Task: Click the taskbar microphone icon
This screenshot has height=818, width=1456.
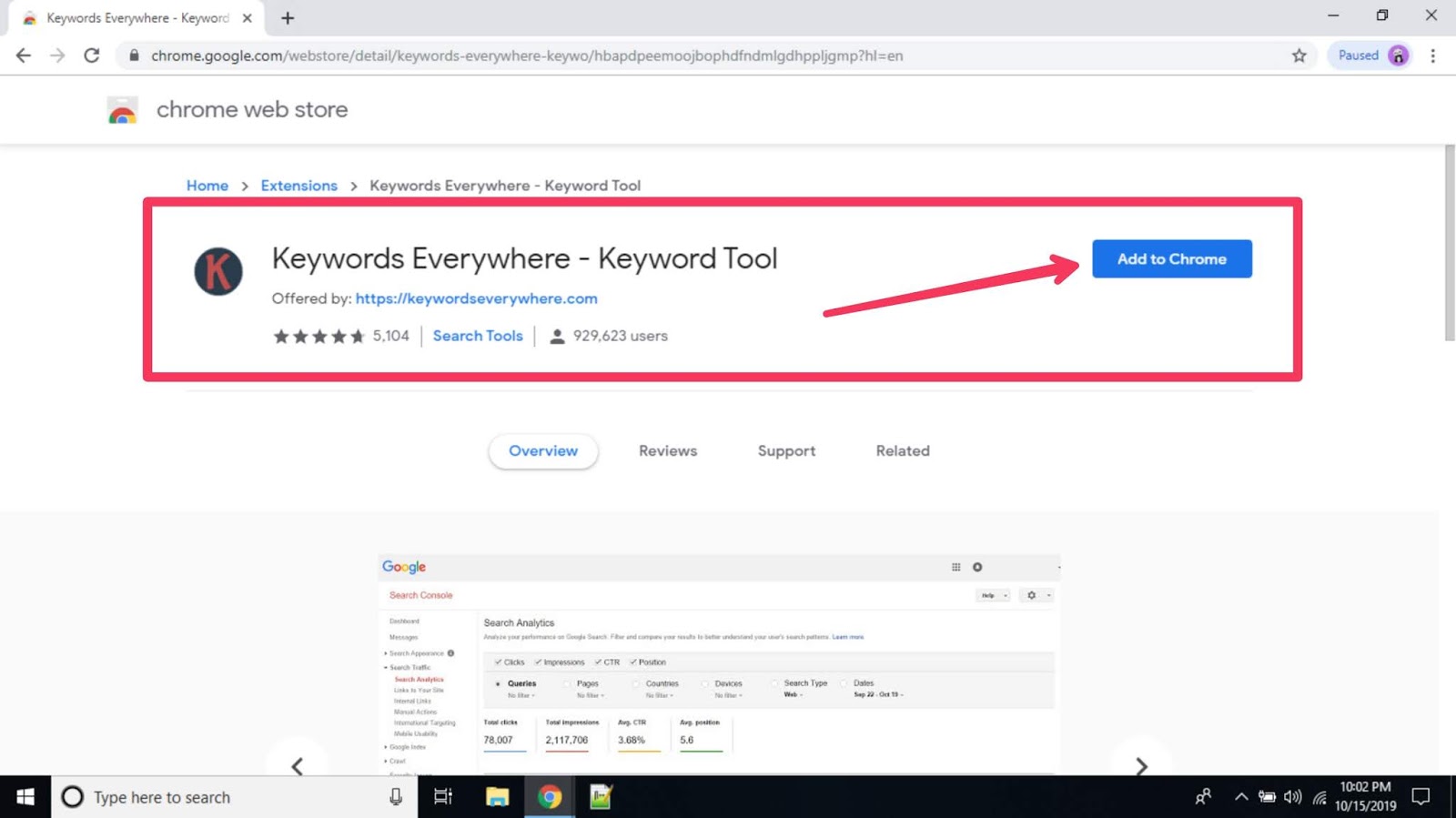Action: 396,797
